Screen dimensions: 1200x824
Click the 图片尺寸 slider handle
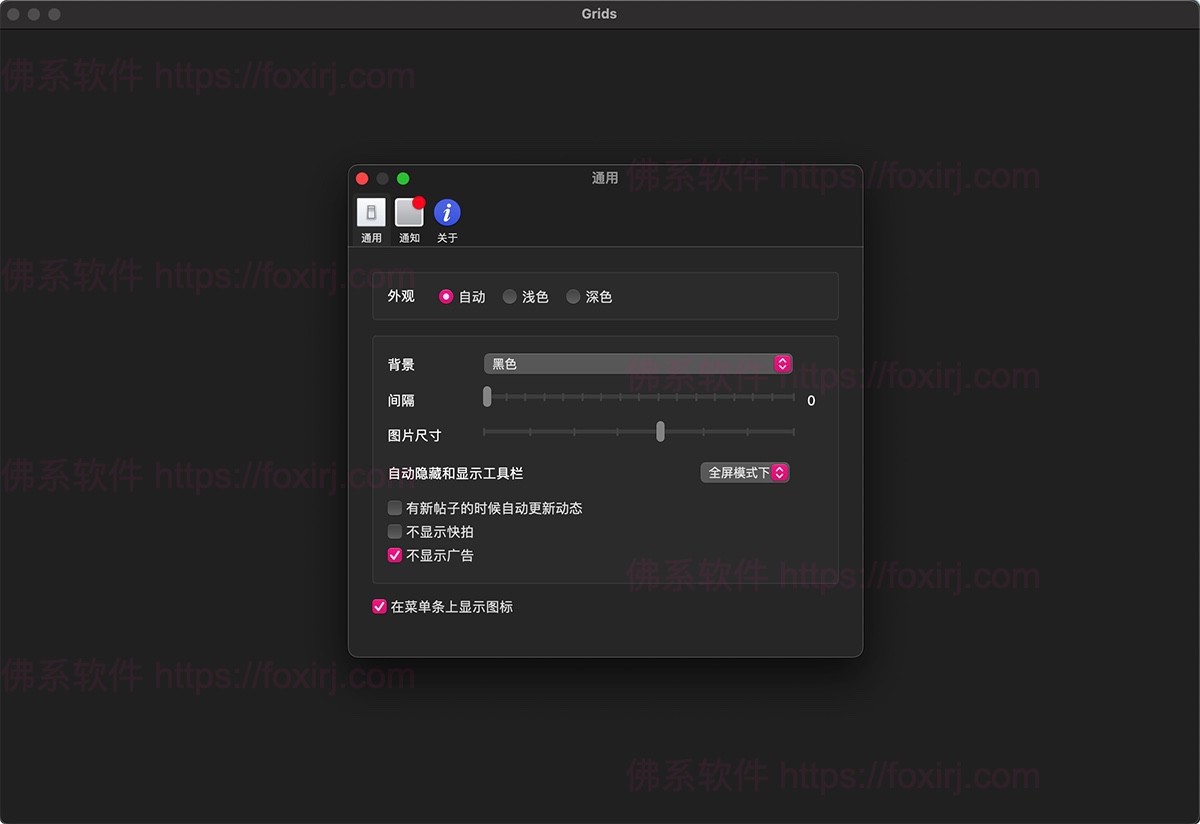pyautogui.click(x=660, y=432)
